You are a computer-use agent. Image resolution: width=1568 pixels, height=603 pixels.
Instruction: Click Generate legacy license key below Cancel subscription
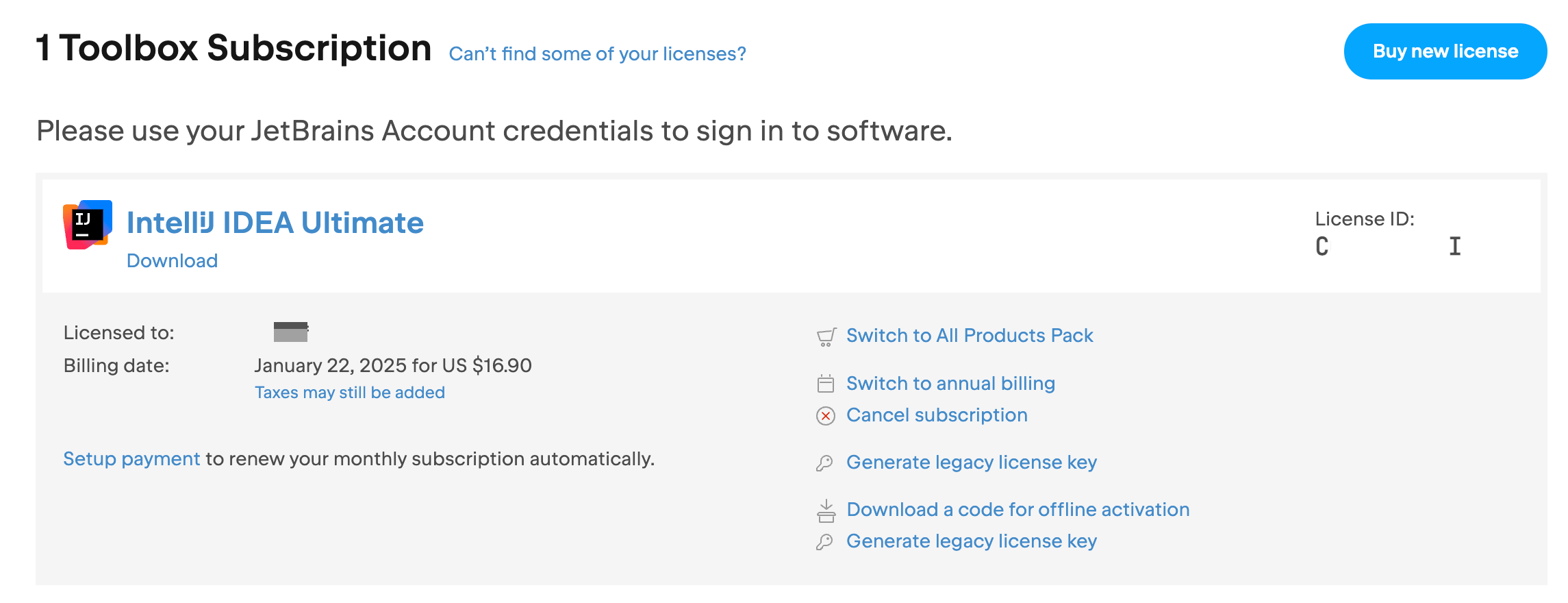(972, 462)
